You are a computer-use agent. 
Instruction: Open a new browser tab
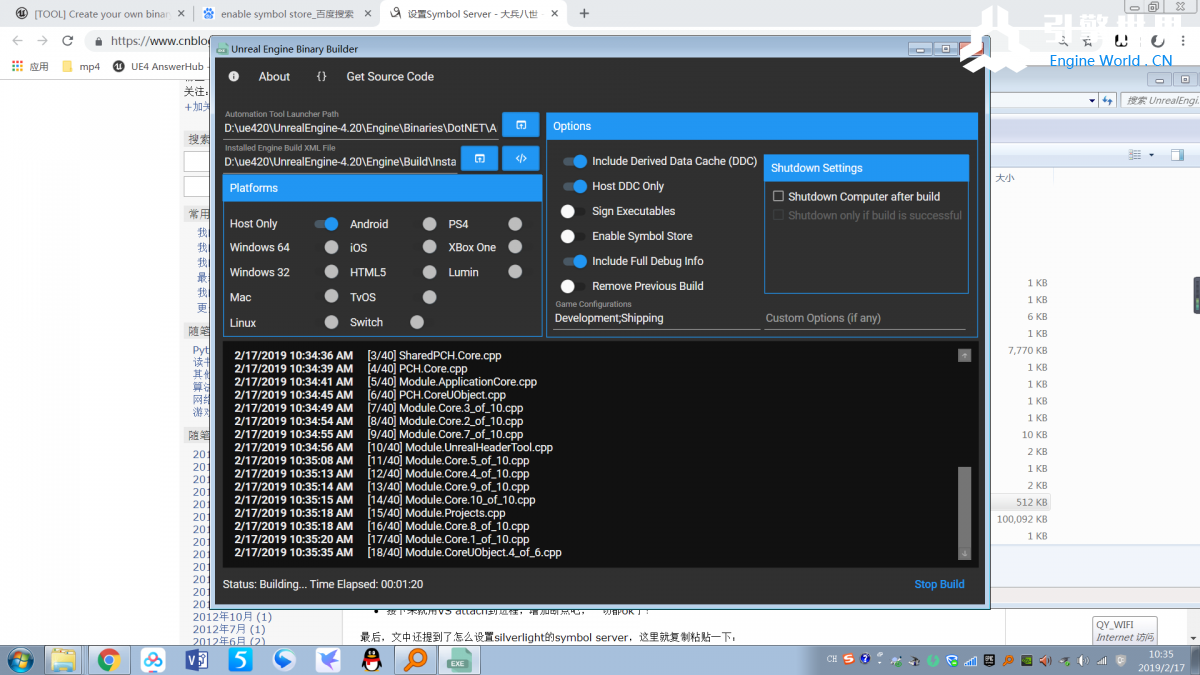click(584, 14)
